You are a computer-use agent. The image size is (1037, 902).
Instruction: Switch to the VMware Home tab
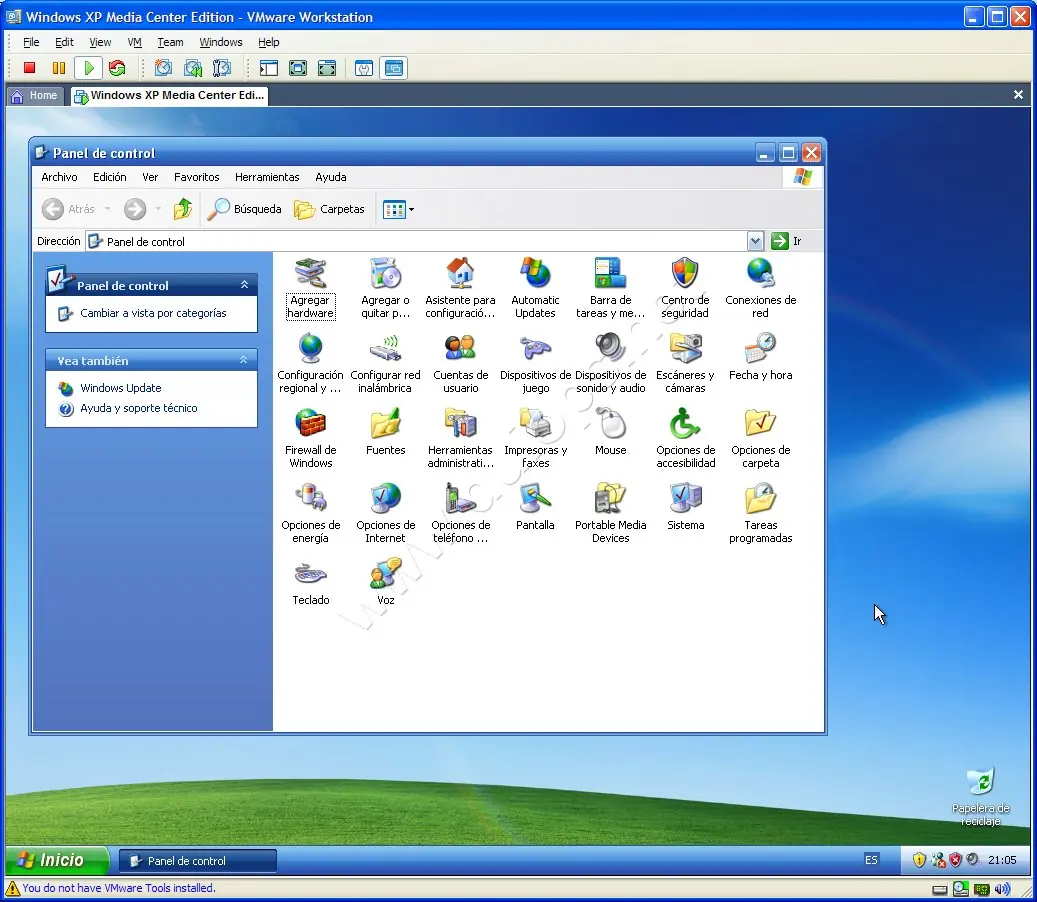(x=36, y=96)
